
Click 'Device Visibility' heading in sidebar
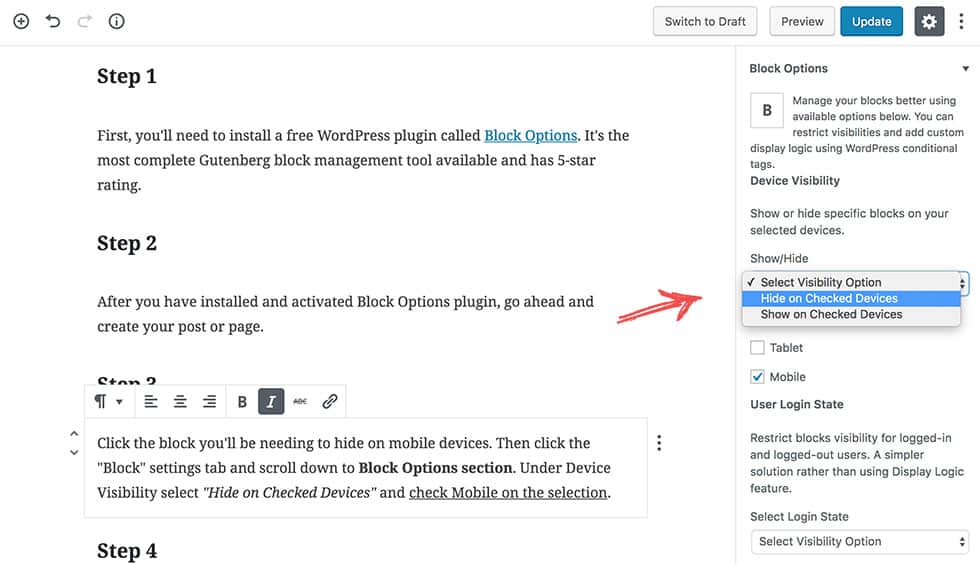tap(795, 181)
